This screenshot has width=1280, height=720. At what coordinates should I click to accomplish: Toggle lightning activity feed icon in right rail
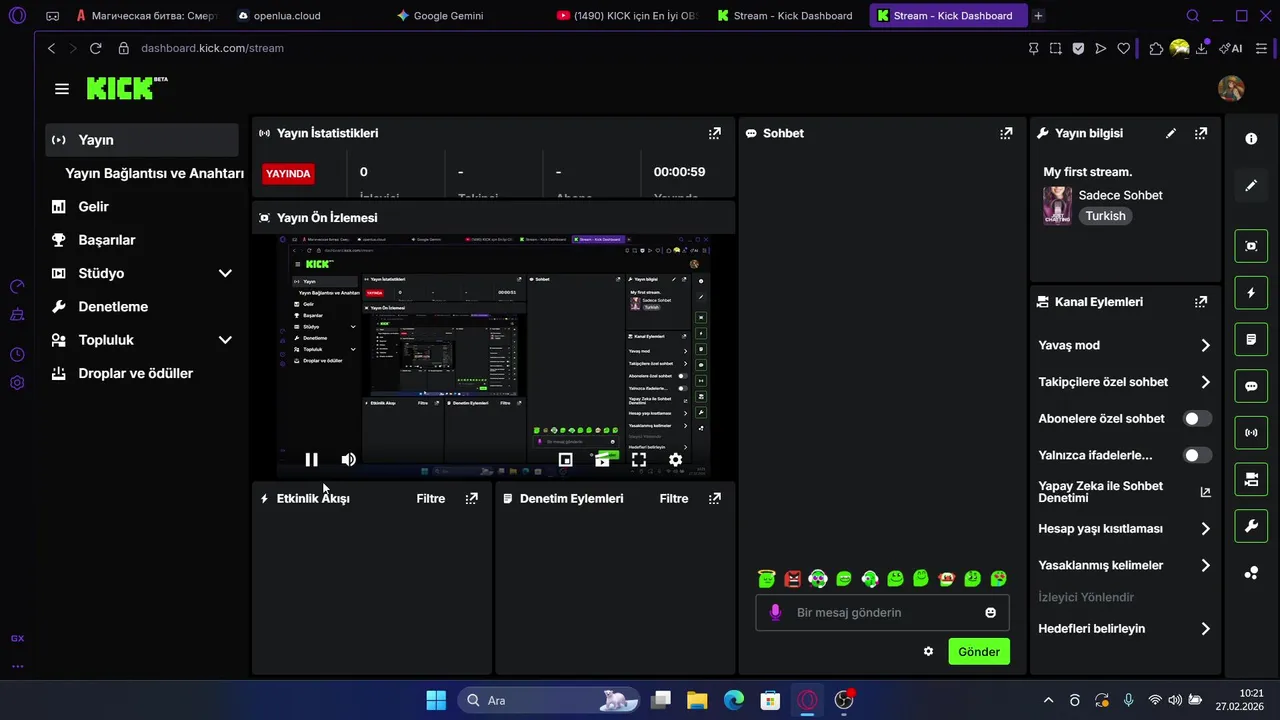tap(1251, 293)
